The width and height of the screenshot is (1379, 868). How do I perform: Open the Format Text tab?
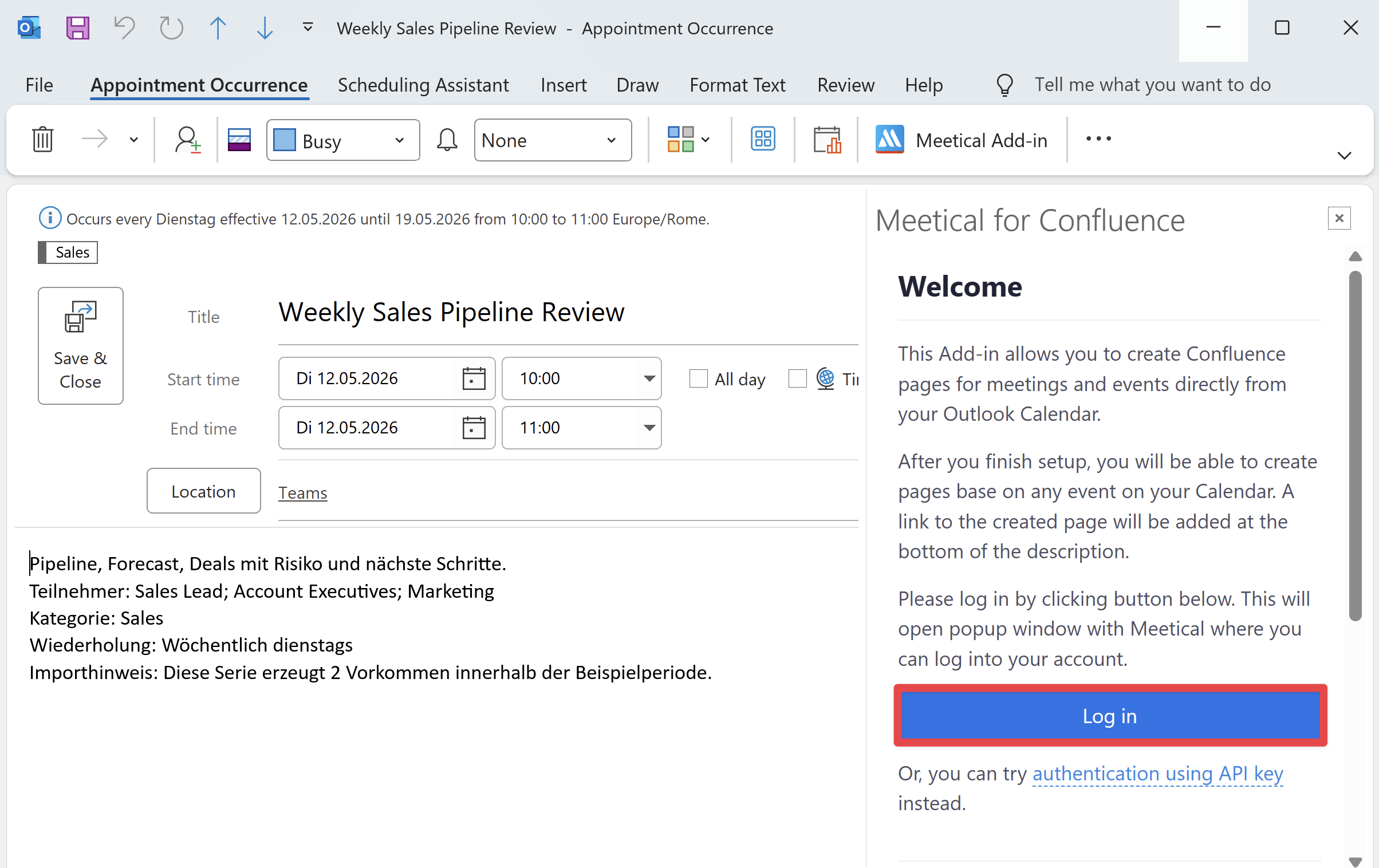pyautogui.click(x=737, y=85)
